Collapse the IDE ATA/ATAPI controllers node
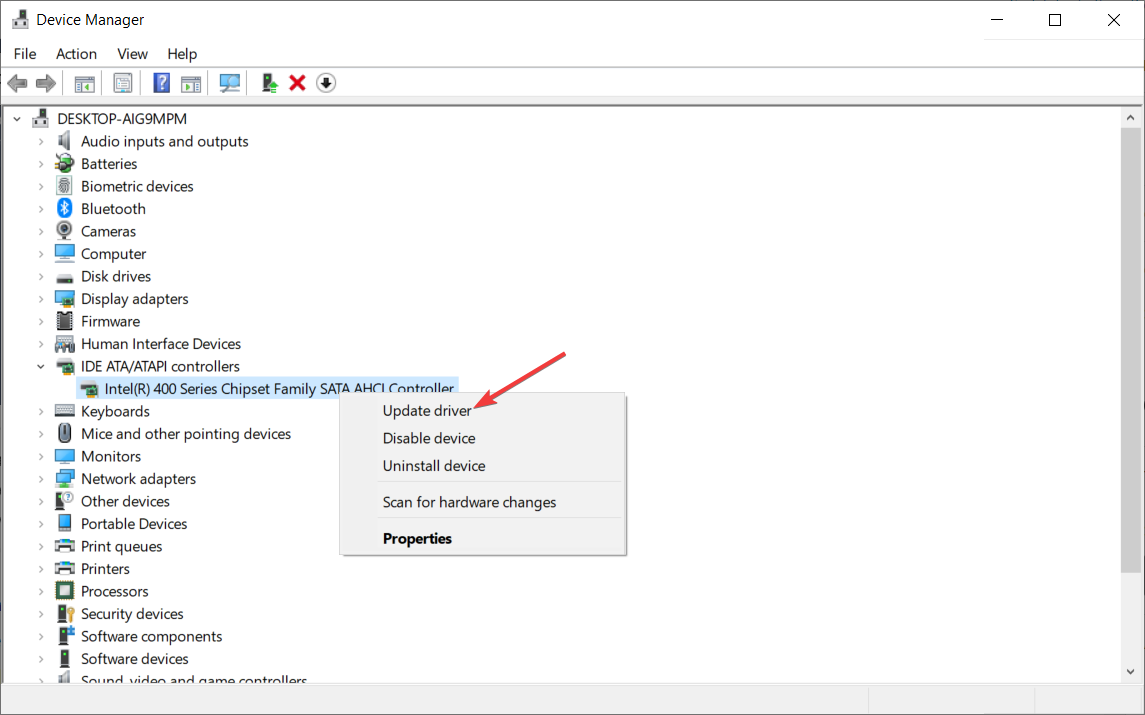This screenshot has width=1145, height=715. 41,367
